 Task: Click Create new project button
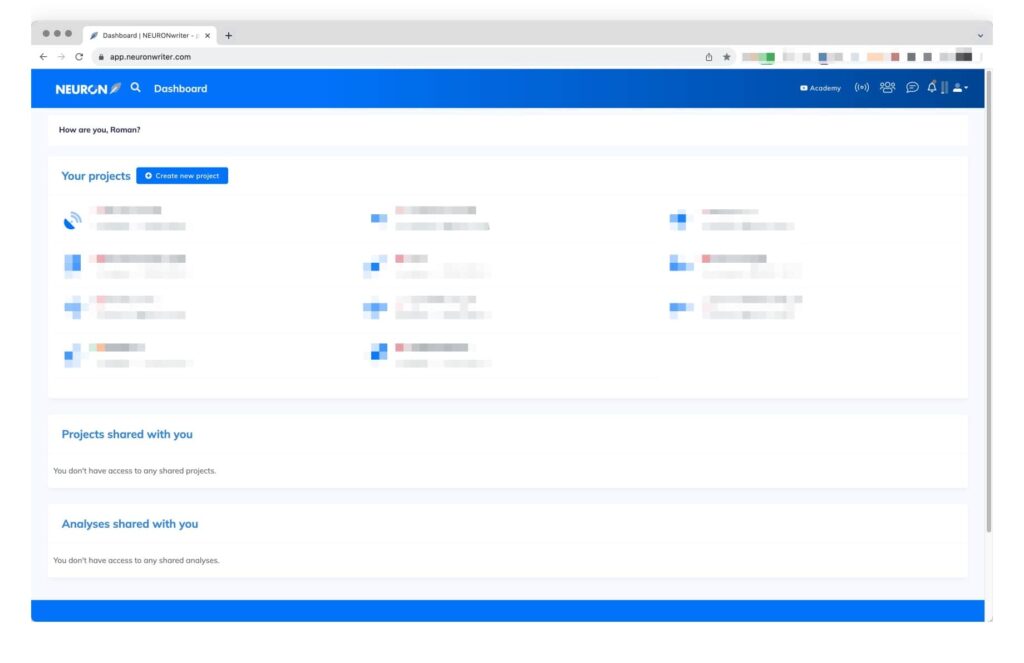[x=182, y=176]
